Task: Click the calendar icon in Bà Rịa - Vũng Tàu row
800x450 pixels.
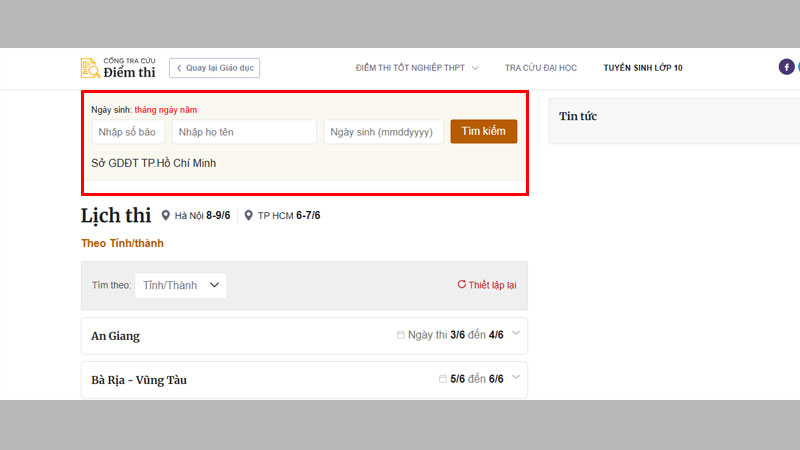Action: (442, 379)
